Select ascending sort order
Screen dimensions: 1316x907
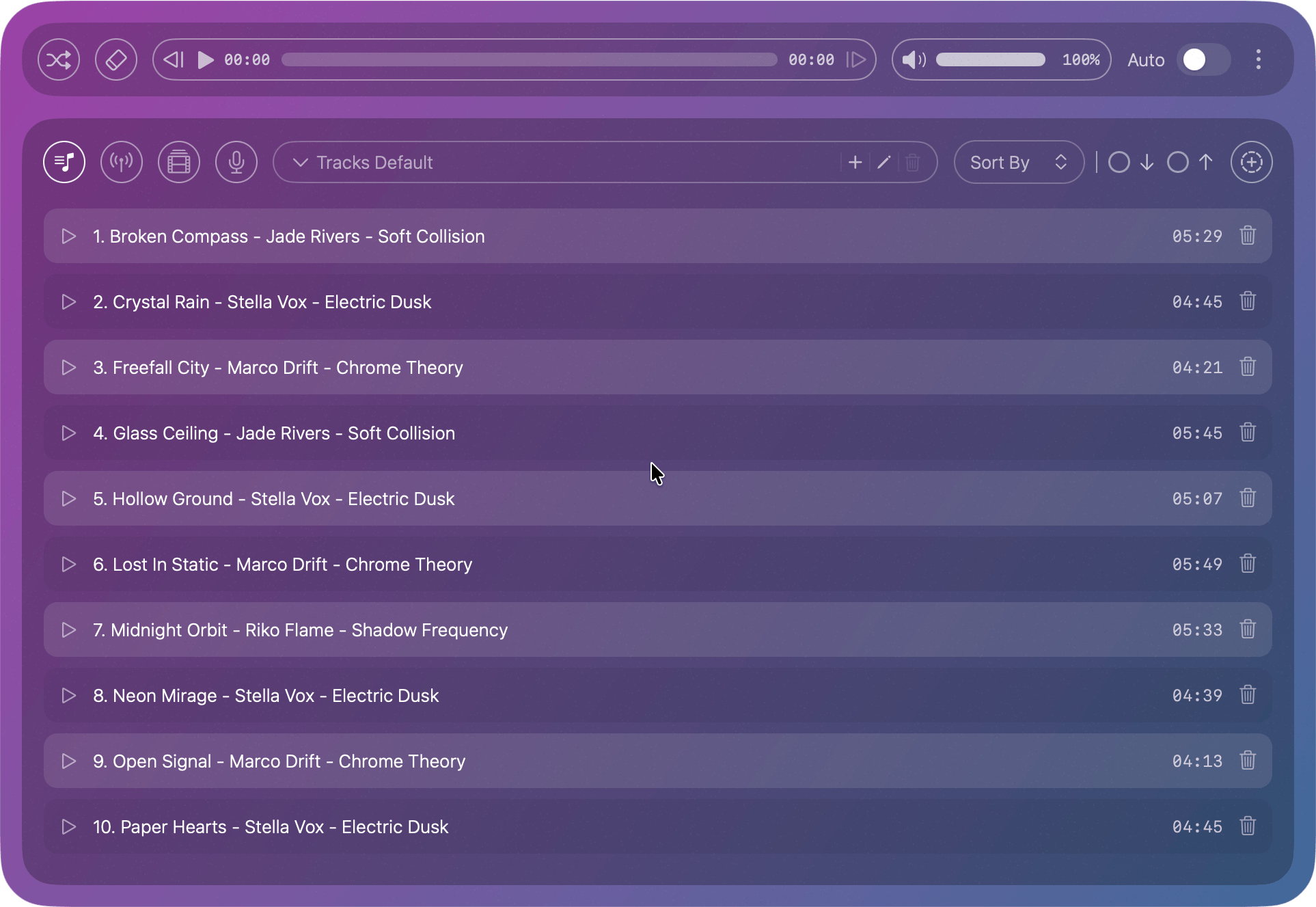click(1190, 162)
